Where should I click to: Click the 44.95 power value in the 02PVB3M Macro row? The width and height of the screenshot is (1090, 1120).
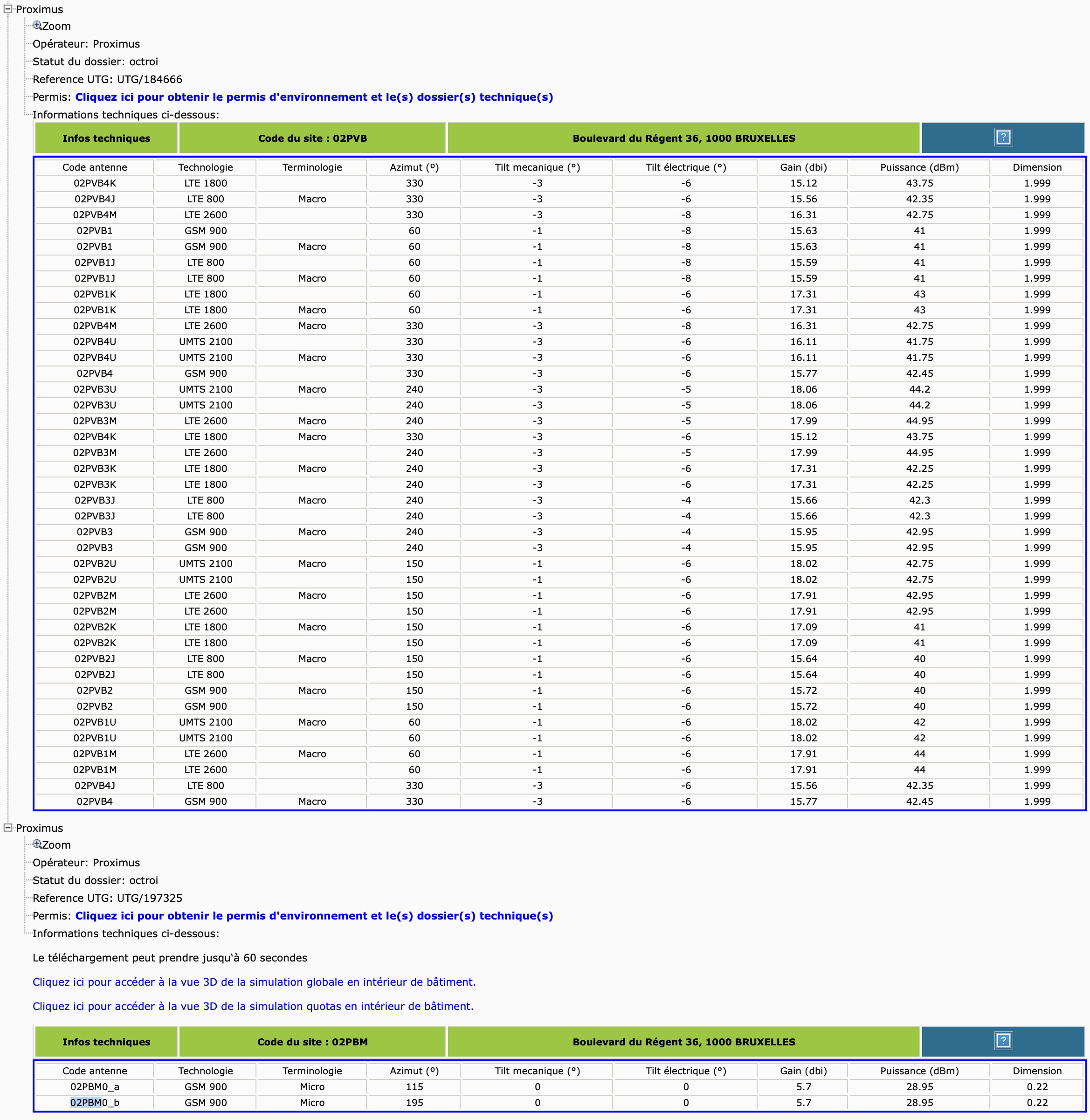[919, 421]
